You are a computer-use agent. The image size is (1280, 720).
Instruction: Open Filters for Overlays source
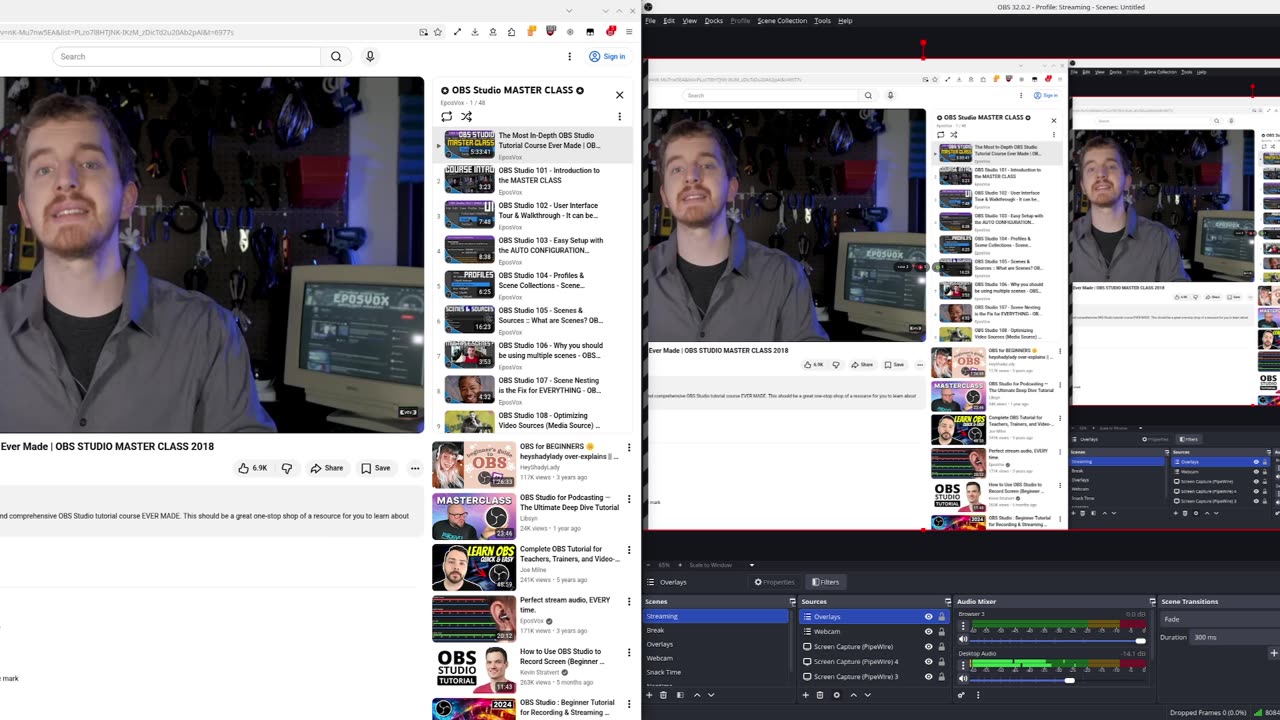tap(826, 581)
